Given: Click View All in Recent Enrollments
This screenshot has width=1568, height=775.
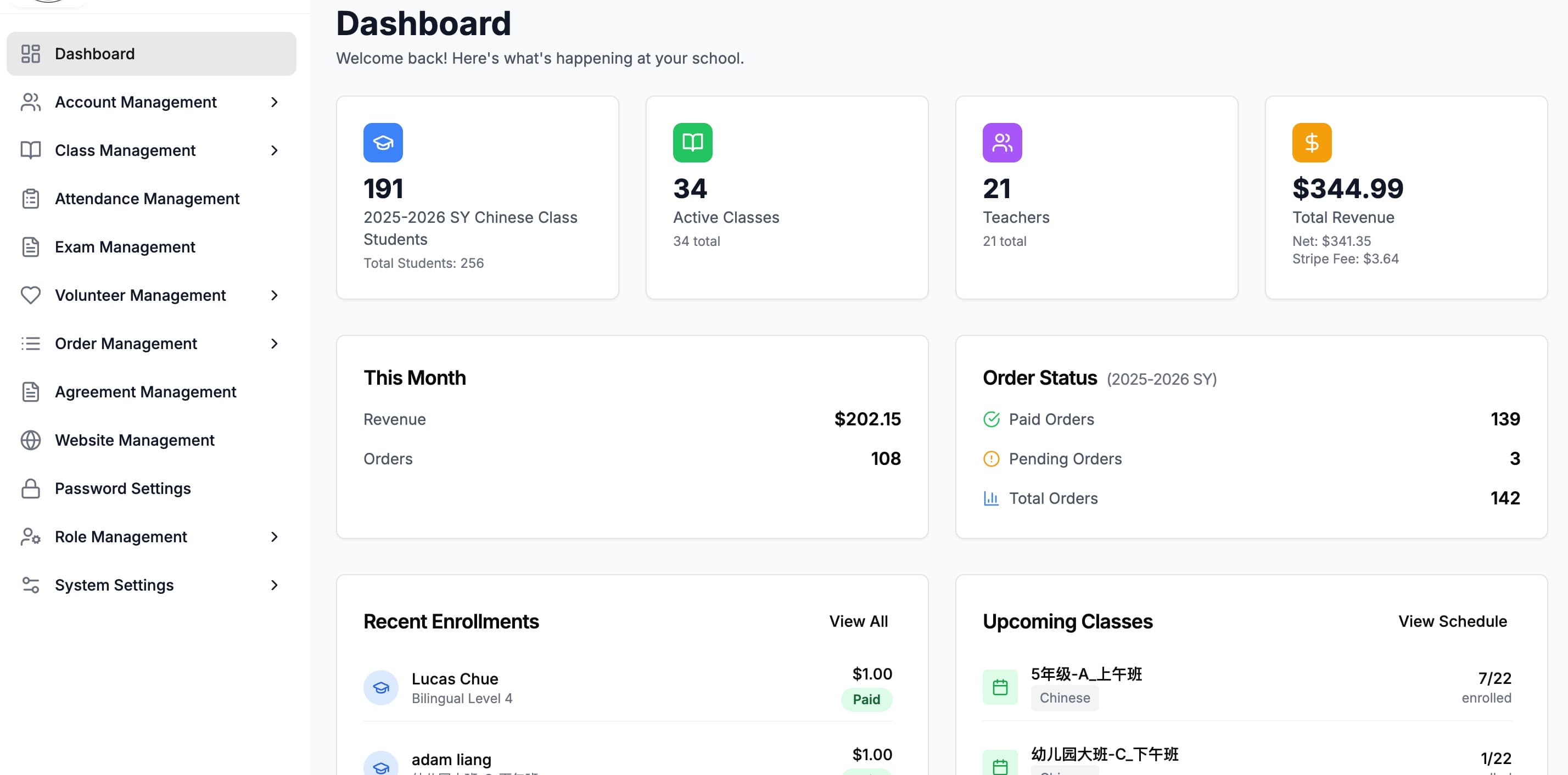Looking at the screenshot, I should 858,621.
